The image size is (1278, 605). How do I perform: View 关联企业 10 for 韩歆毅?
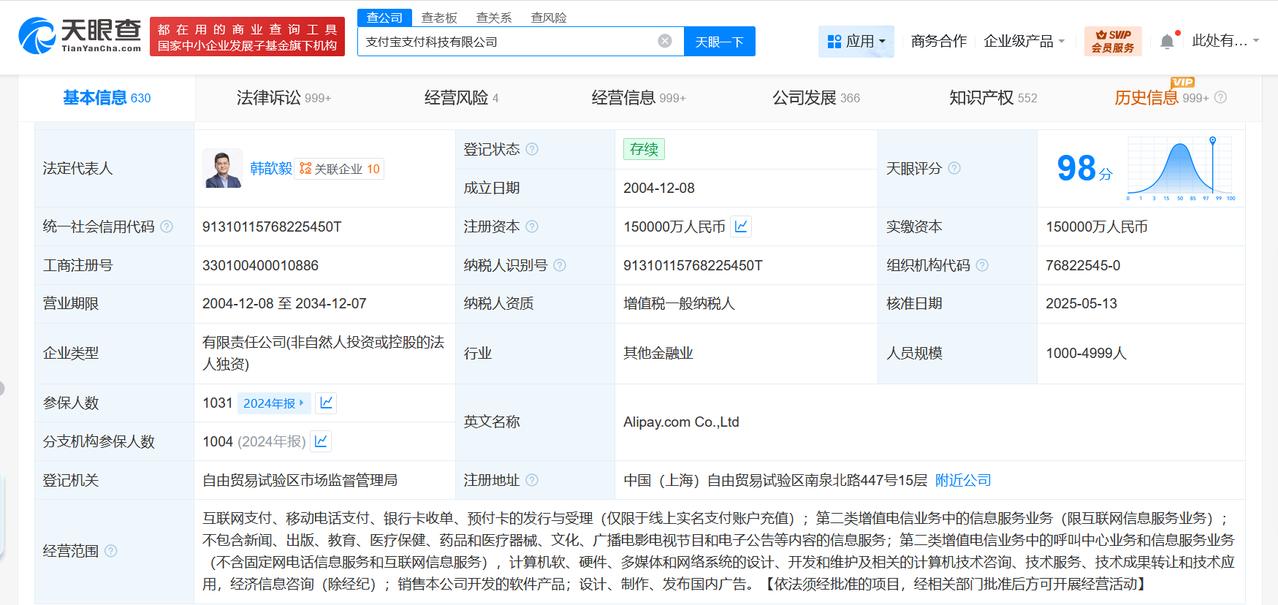coord(340,169)
